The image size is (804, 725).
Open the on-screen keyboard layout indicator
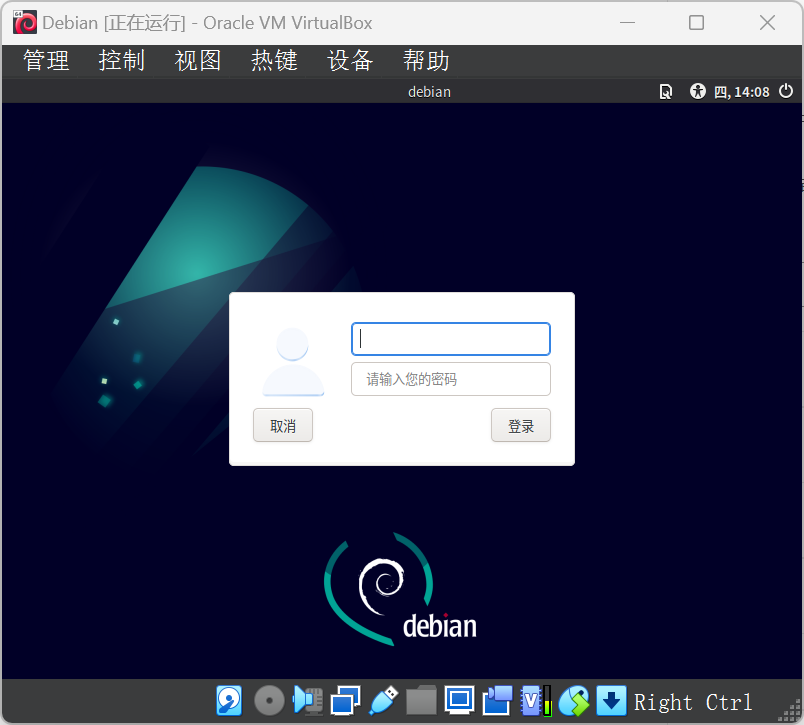665,92
